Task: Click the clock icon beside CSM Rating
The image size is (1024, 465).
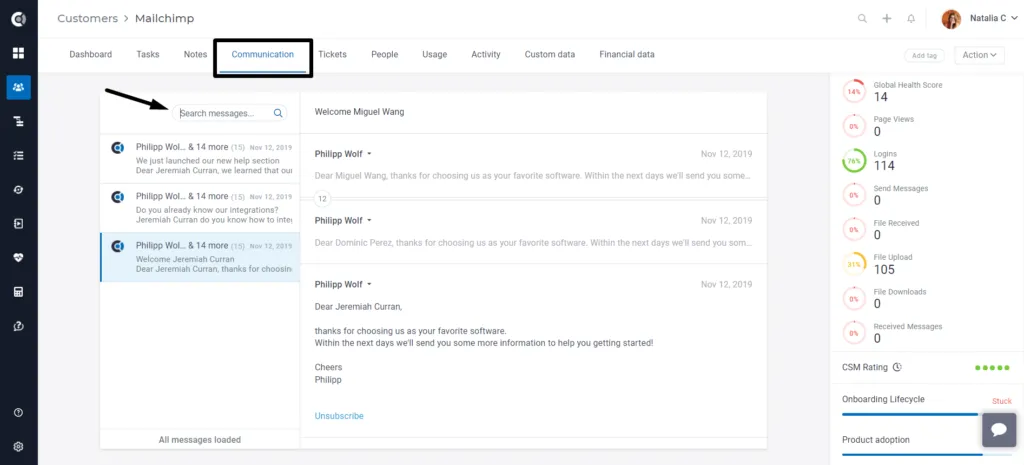Action: click(897, 367)
